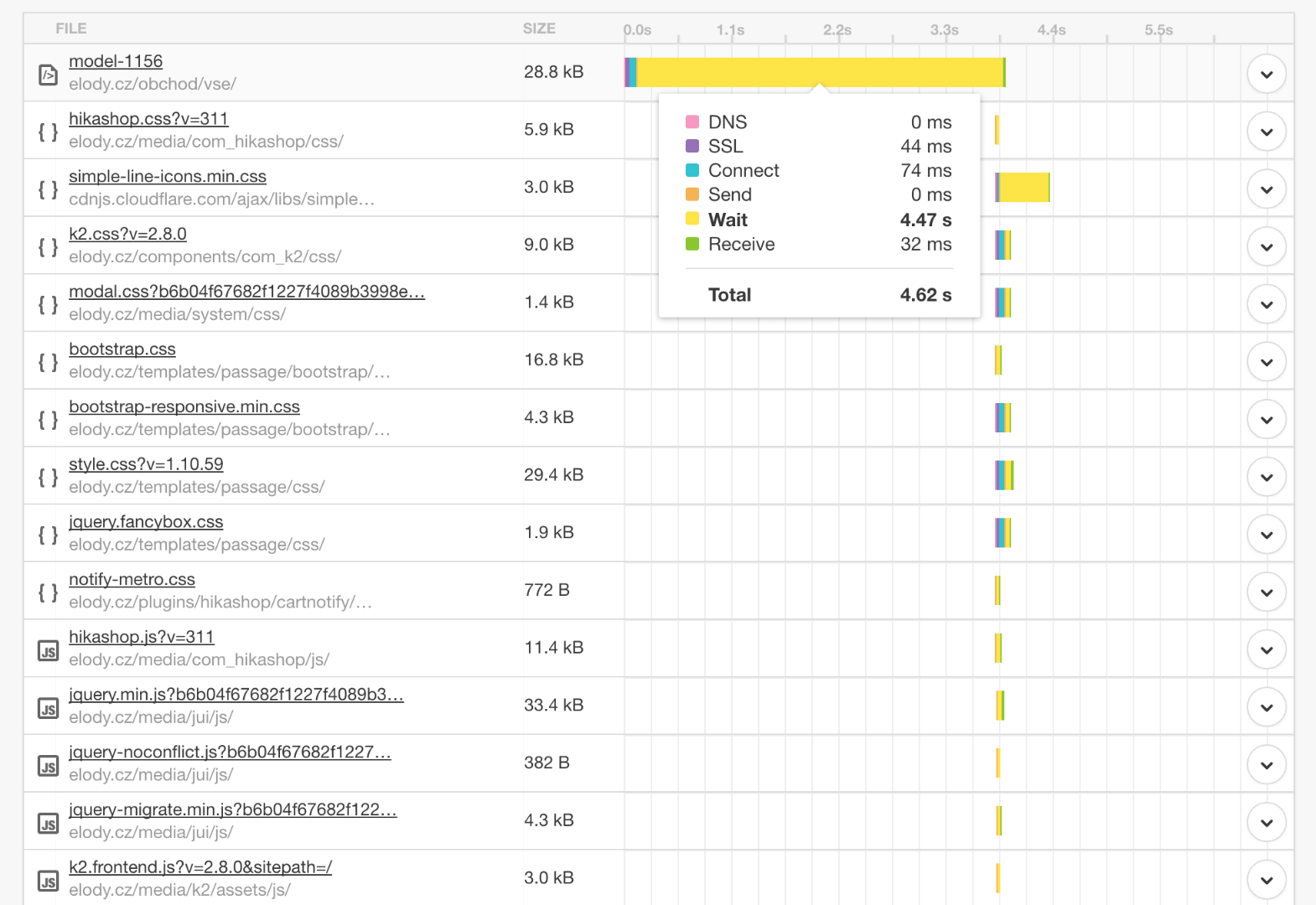Open the k2.css?v=2.8.0 link
The width and height of the screenshot is (1316, 905).
(x=127, y=234)
